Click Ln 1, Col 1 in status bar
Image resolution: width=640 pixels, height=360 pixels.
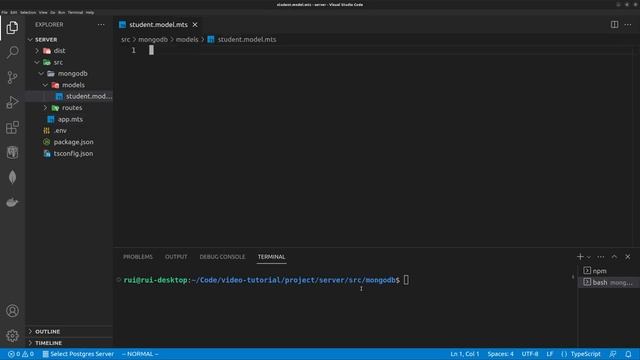(464, 354)
